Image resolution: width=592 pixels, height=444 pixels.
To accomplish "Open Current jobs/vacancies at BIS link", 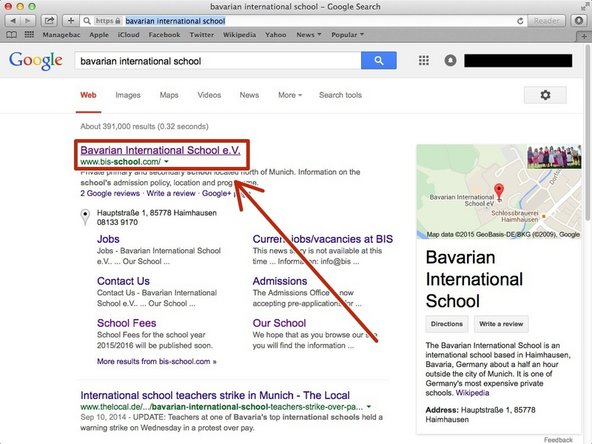I will [x=323, y=239].
